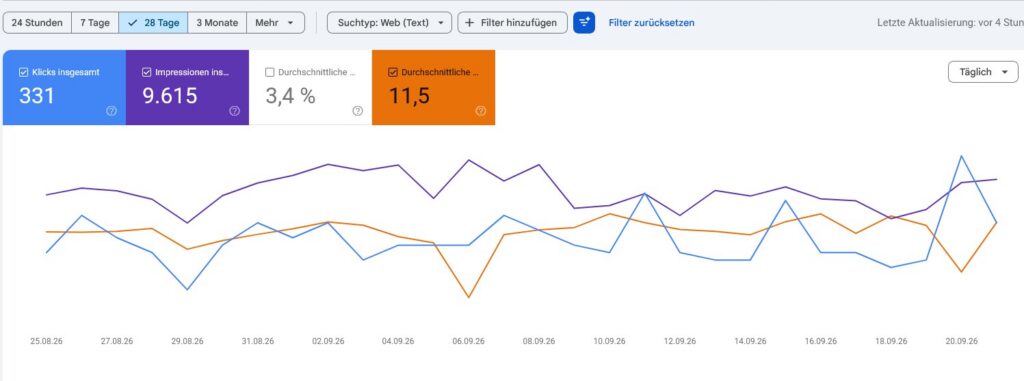
Task: Click the checkmark icon in 28 Tage
Action: tap(133, 22)
